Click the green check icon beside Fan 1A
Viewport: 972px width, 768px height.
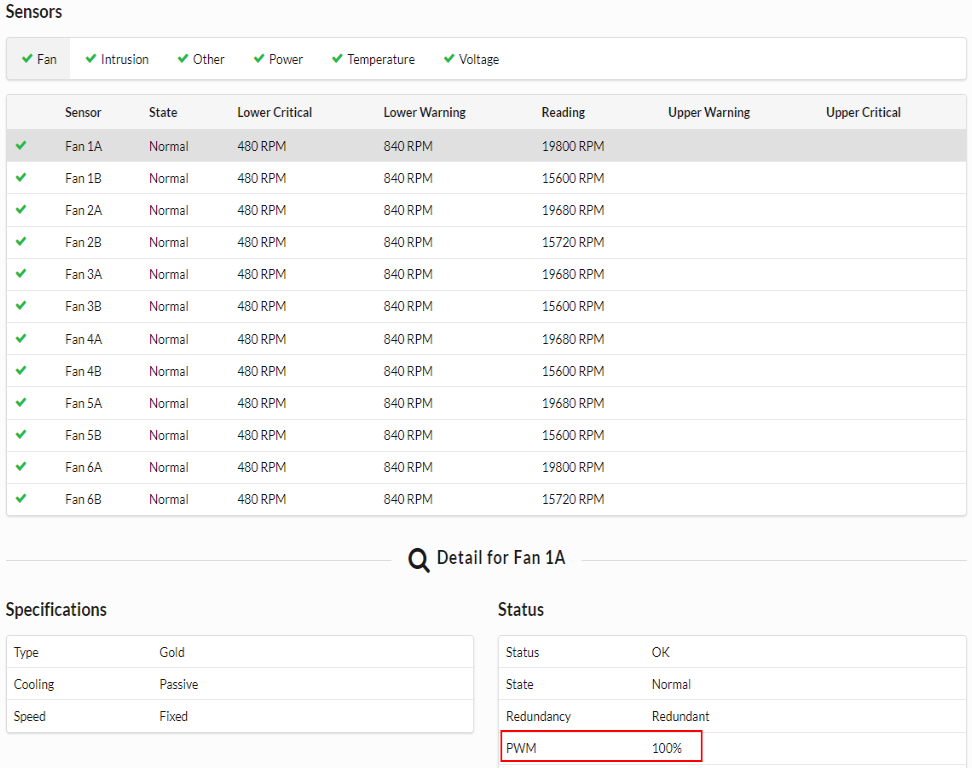coord(21,145)
